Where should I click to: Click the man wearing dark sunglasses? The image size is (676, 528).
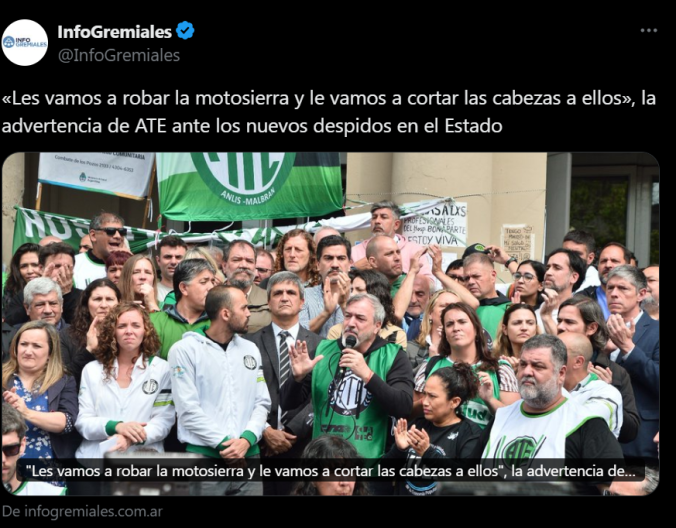(106, 248)
